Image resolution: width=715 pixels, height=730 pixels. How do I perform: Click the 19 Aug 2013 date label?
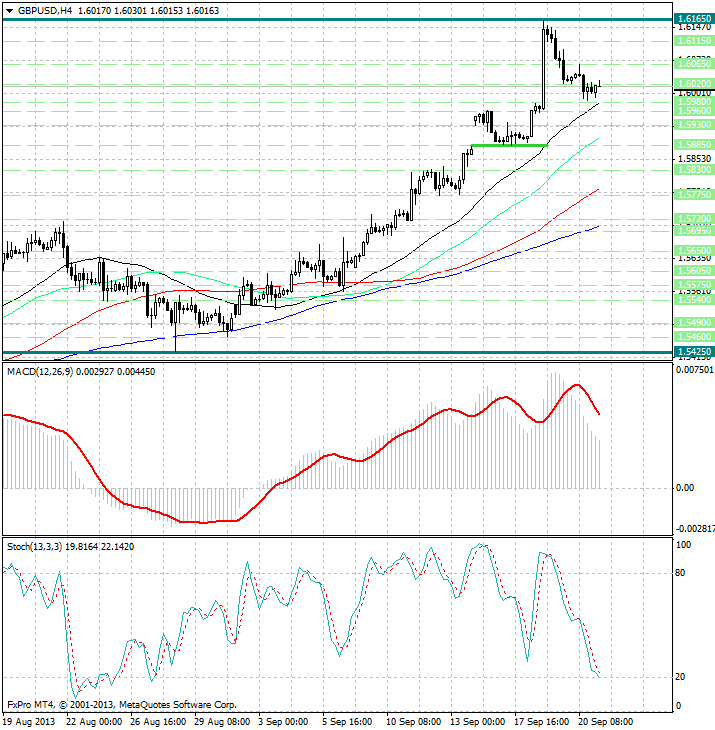(29, 720)
